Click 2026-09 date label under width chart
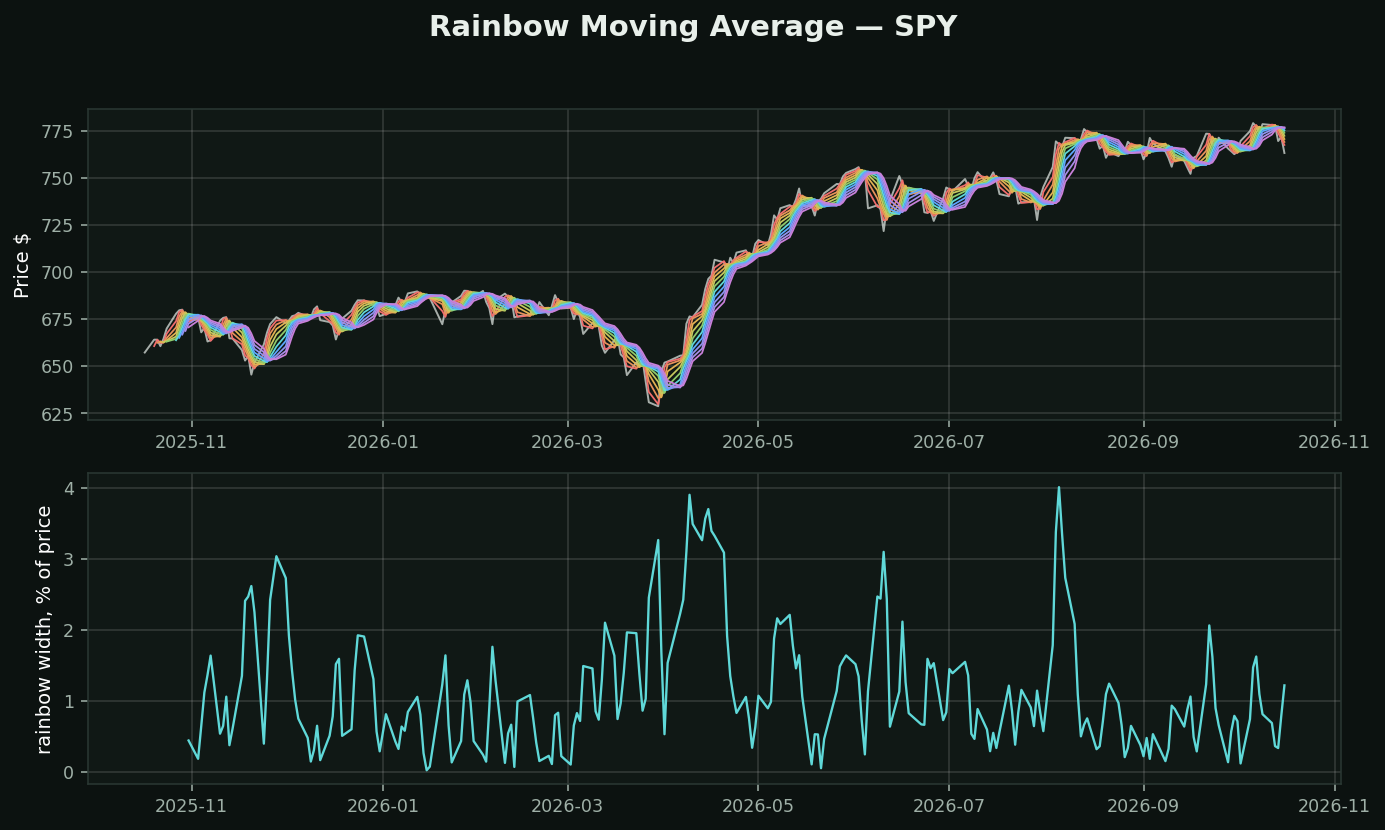This screenshot has width=1385, height=830. click(x=1143, y=805)
